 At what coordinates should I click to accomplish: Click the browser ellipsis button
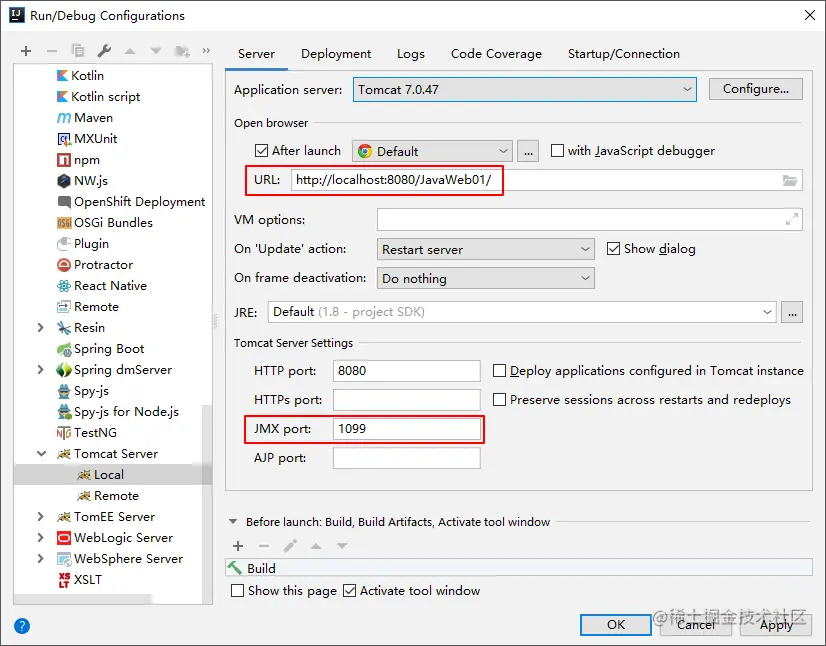(528, 151)
